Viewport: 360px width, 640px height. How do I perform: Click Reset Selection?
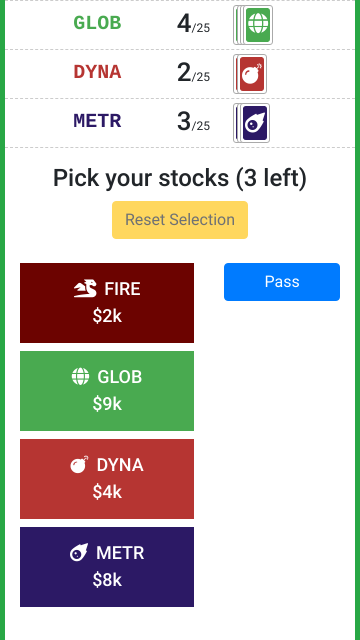[180, 220]
